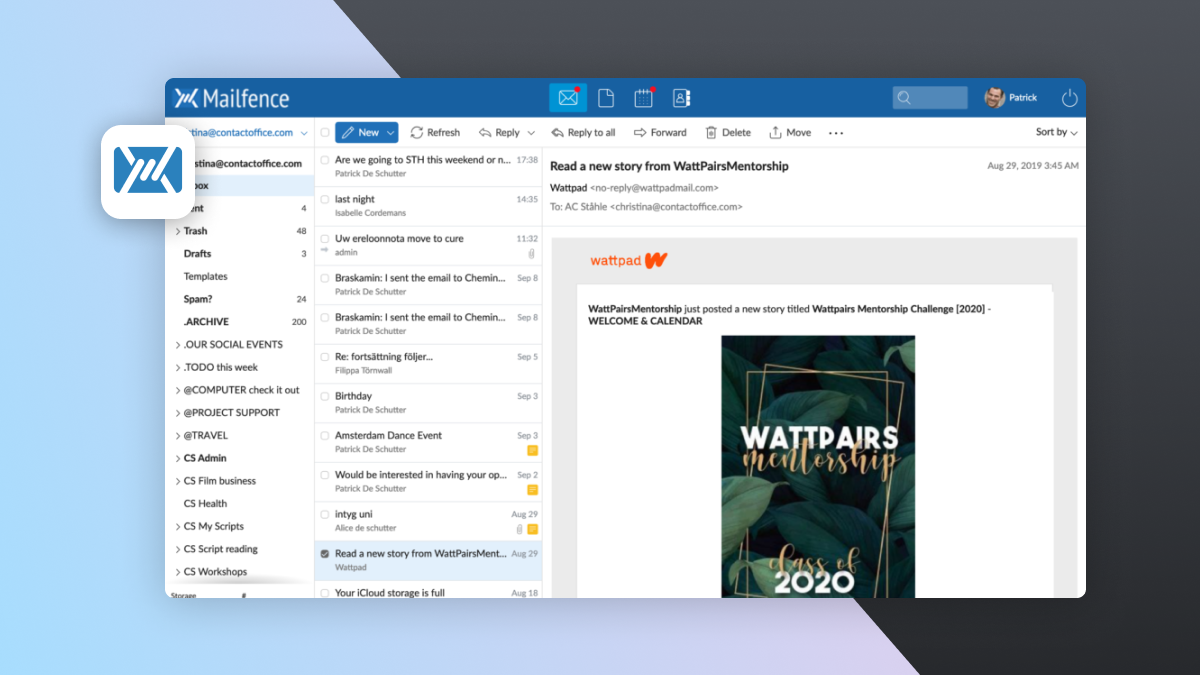Click the Reply arrow icon
The height and width of the screenshot is (675, 1200).
pos(485,132)
